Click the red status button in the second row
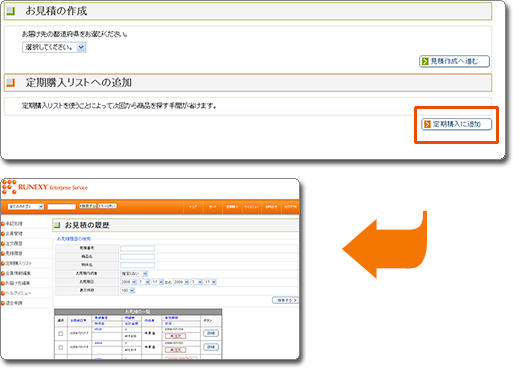 (175, 350)
